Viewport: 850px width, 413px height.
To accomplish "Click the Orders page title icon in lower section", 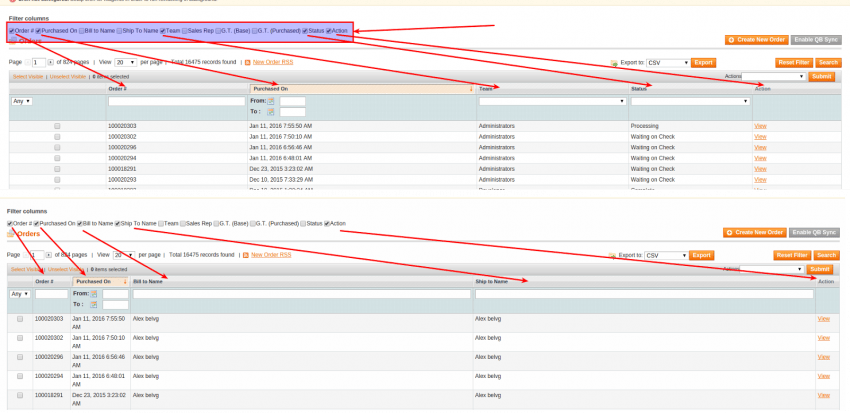I will (x=11, y=234).
